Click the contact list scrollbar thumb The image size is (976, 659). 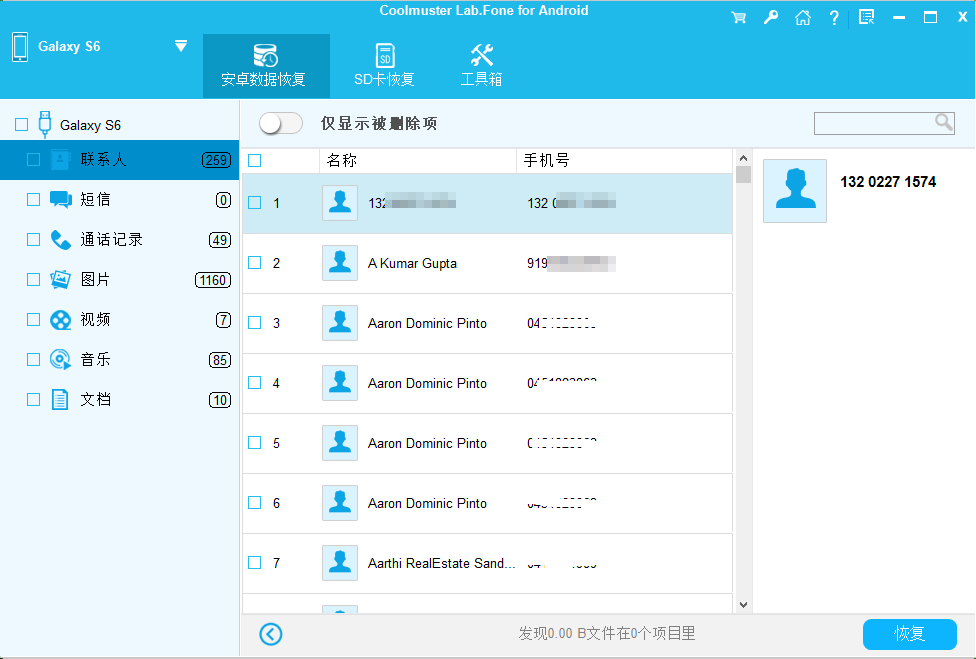point(743,175)
